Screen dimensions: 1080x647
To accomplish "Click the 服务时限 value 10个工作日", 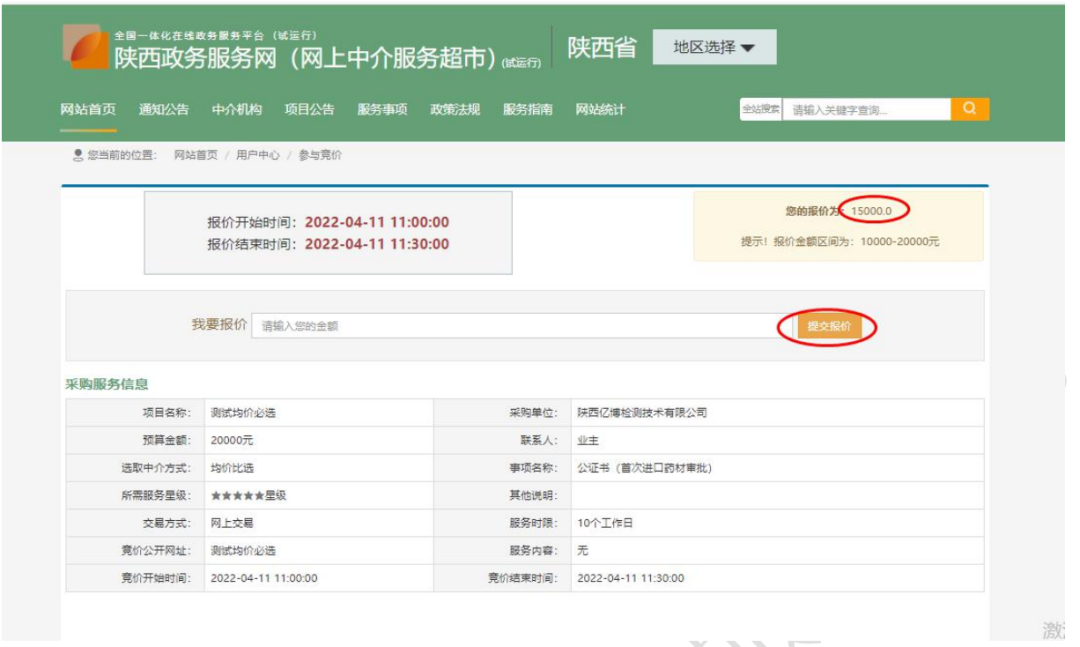I will point(605,523).
